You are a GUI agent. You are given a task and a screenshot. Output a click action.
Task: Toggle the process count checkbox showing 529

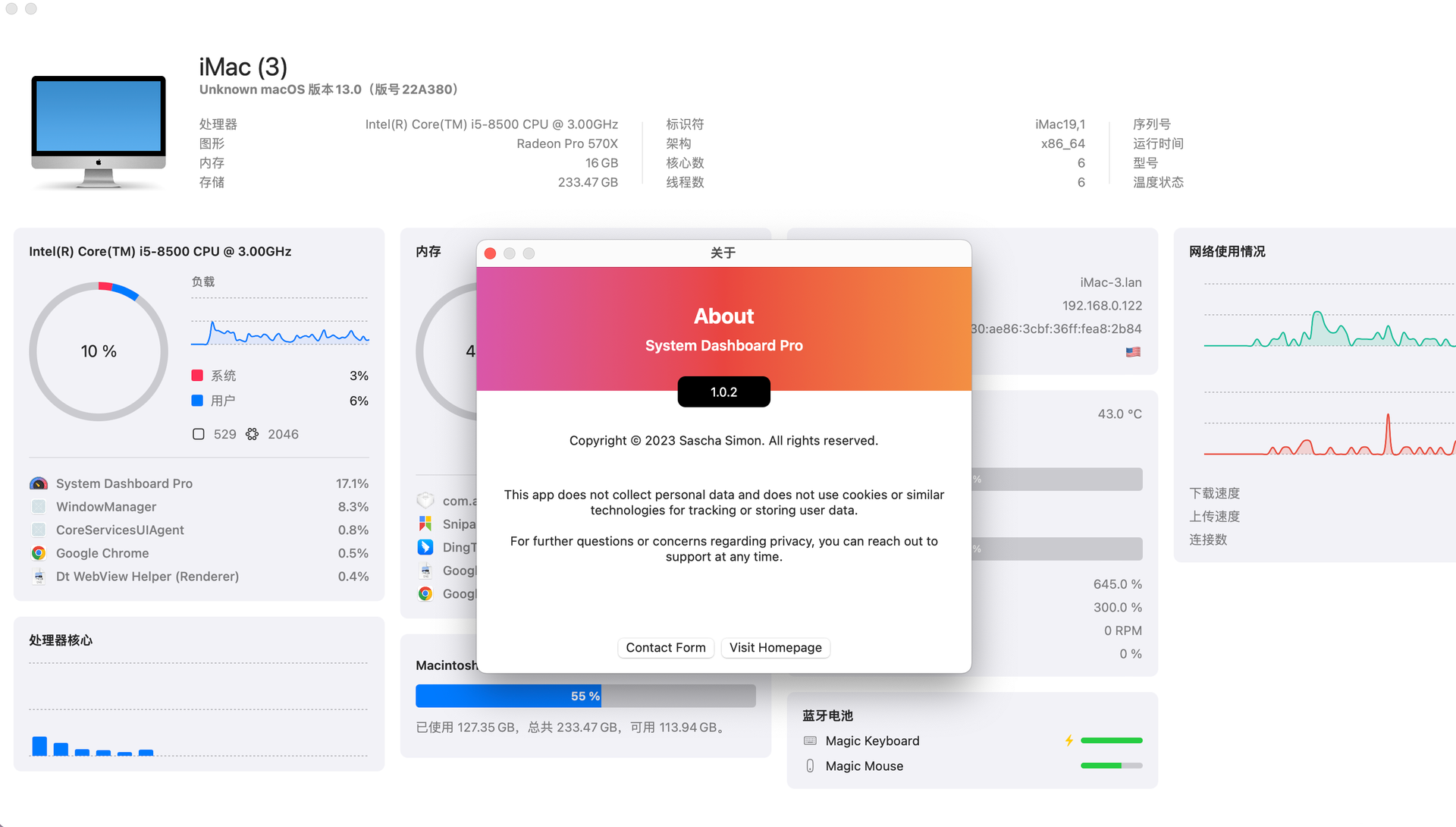[x=198, y=433]
